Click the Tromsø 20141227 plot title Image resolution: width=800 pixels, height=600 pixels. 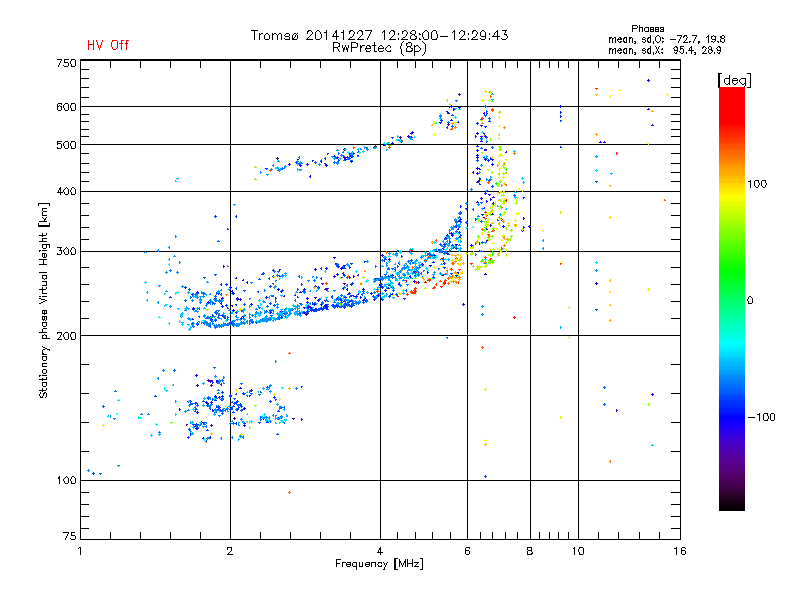[379, 35]
